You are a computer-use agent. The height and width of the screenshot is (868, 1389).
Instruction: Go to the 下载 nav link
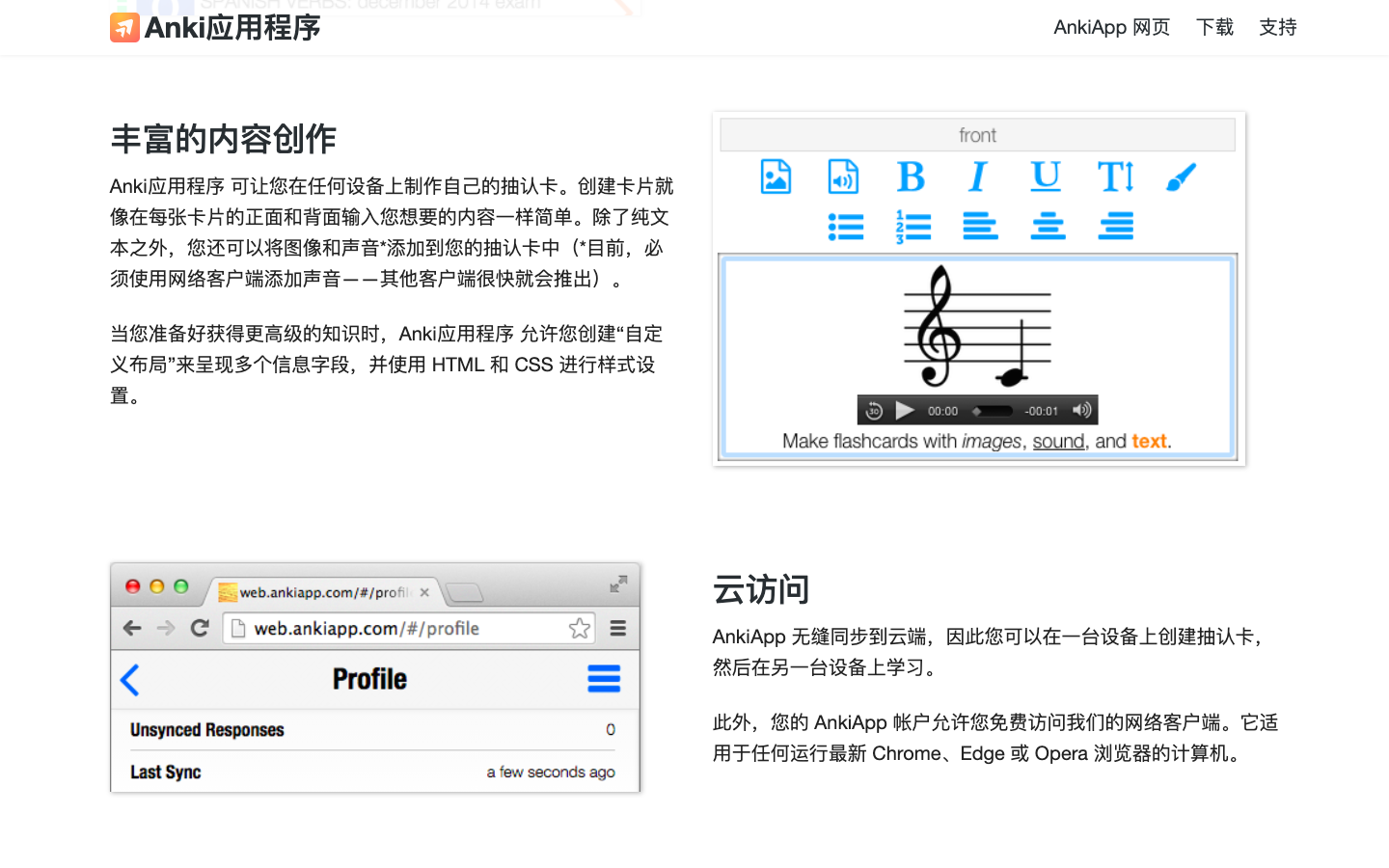pos(1214,27)
